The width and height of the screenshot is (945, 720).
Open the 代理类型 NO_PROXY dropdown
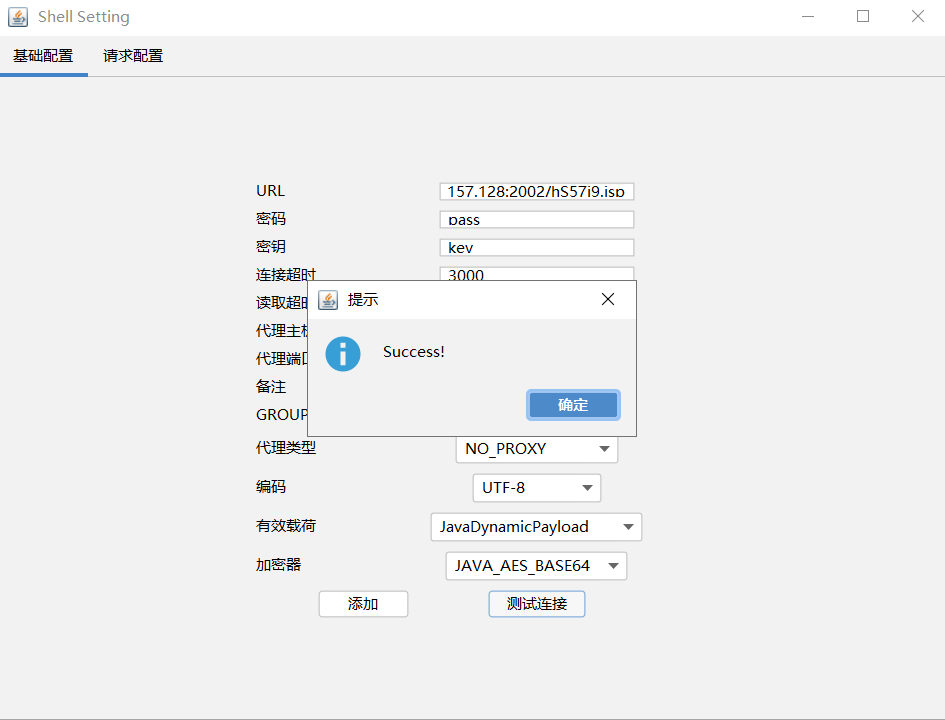537,449
